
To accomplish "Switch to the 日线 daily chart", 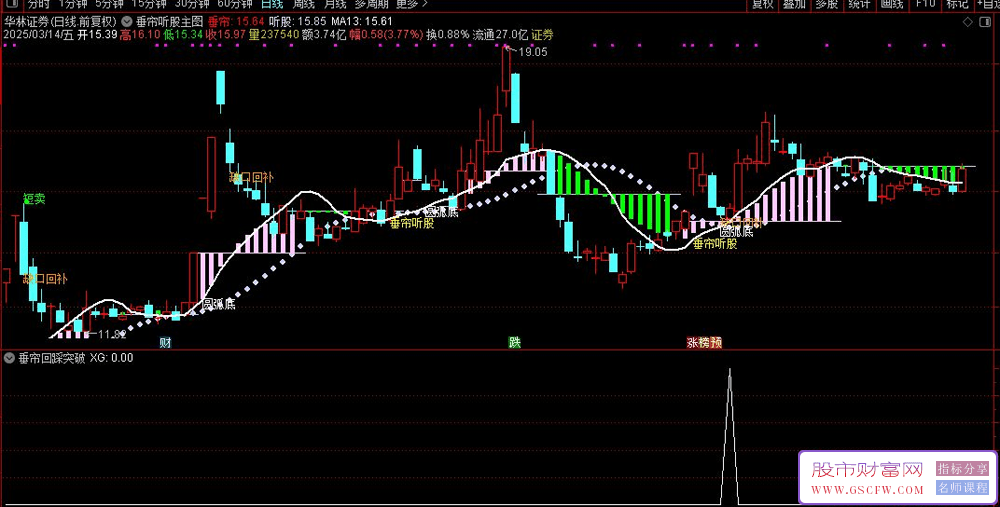I will pos(272,4).
